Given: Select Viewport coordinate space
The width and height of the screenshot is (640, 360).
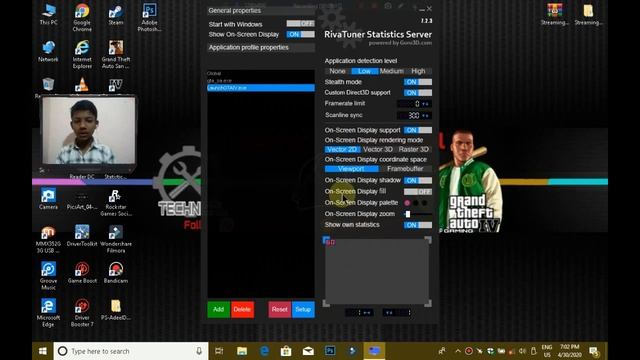Looking at the screenshot, I should (351, 169).
